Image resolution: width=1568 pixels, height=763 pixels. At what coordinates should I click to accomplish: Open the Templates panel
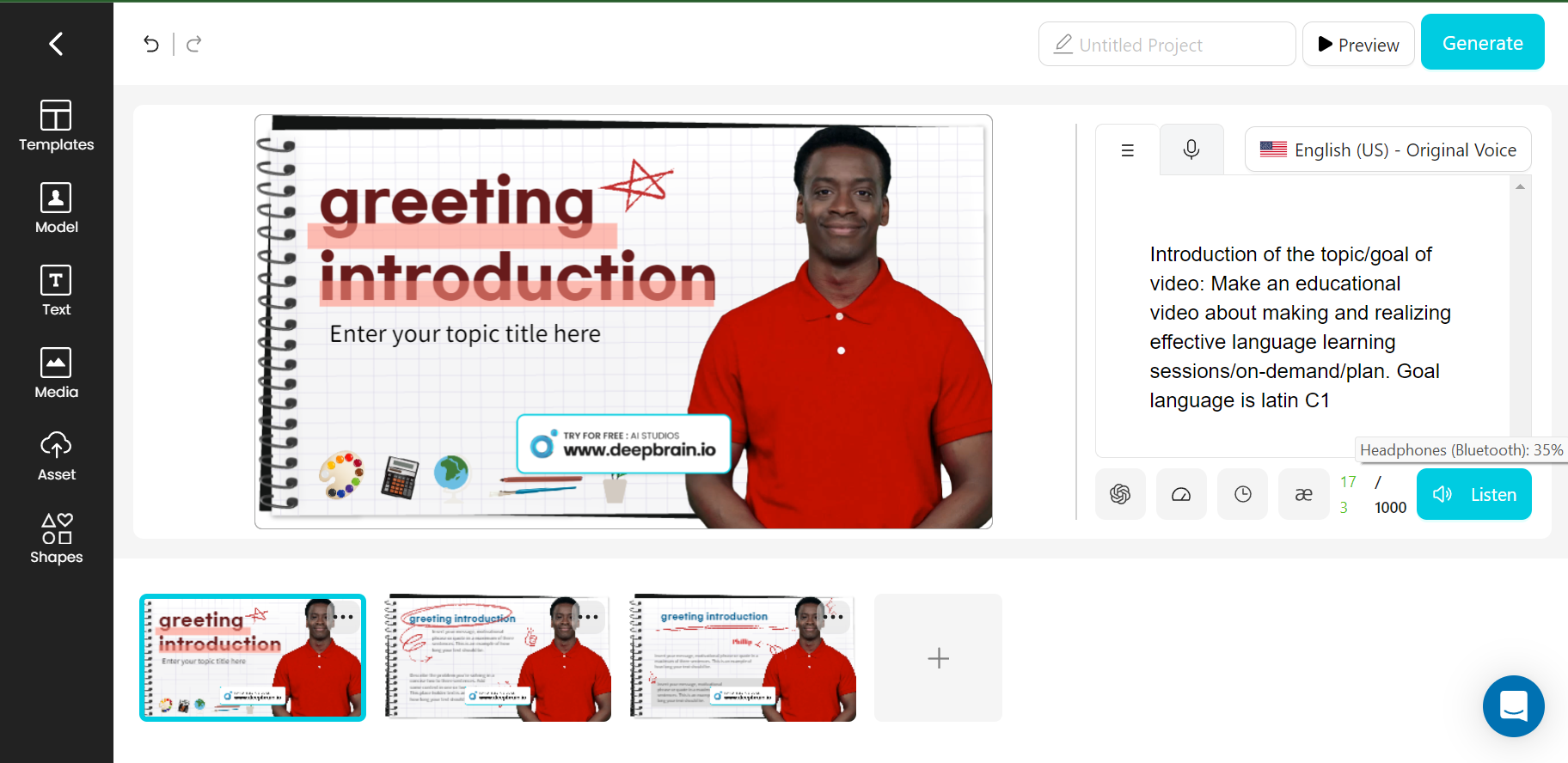57,125
